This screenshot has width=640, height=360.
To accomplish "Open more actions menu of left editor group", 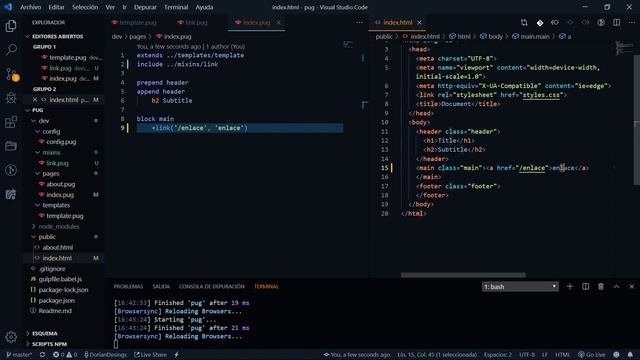I will coord(359,22).
